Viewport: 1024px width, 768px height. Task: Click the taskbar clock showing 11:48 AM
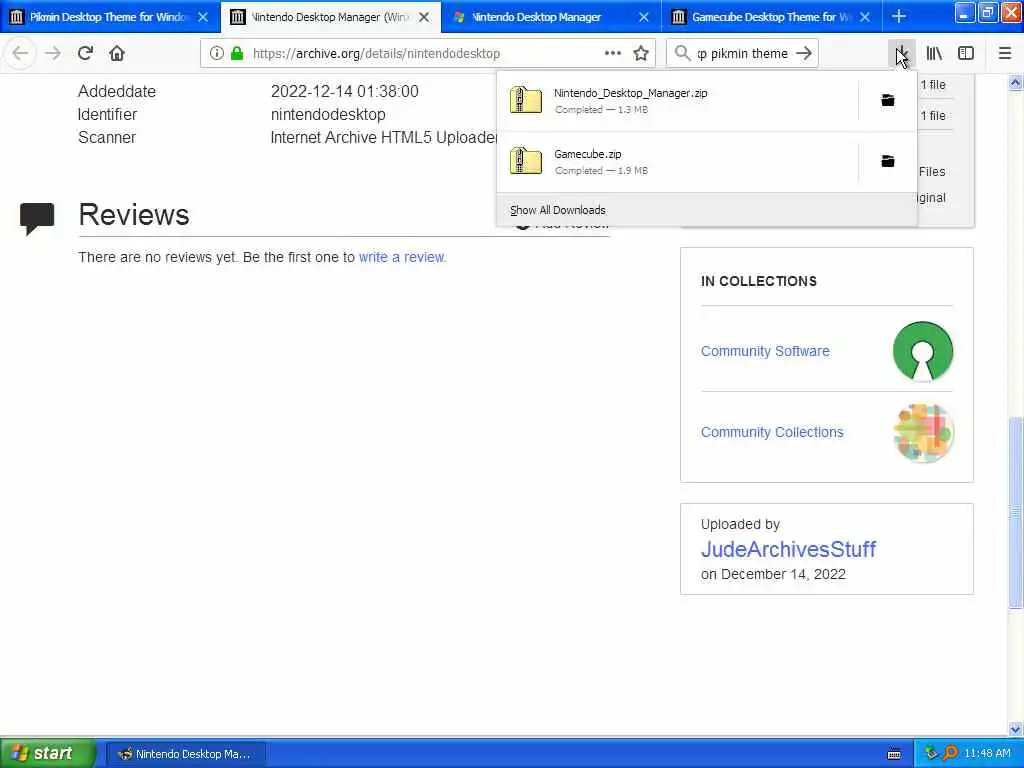(987, 754)
